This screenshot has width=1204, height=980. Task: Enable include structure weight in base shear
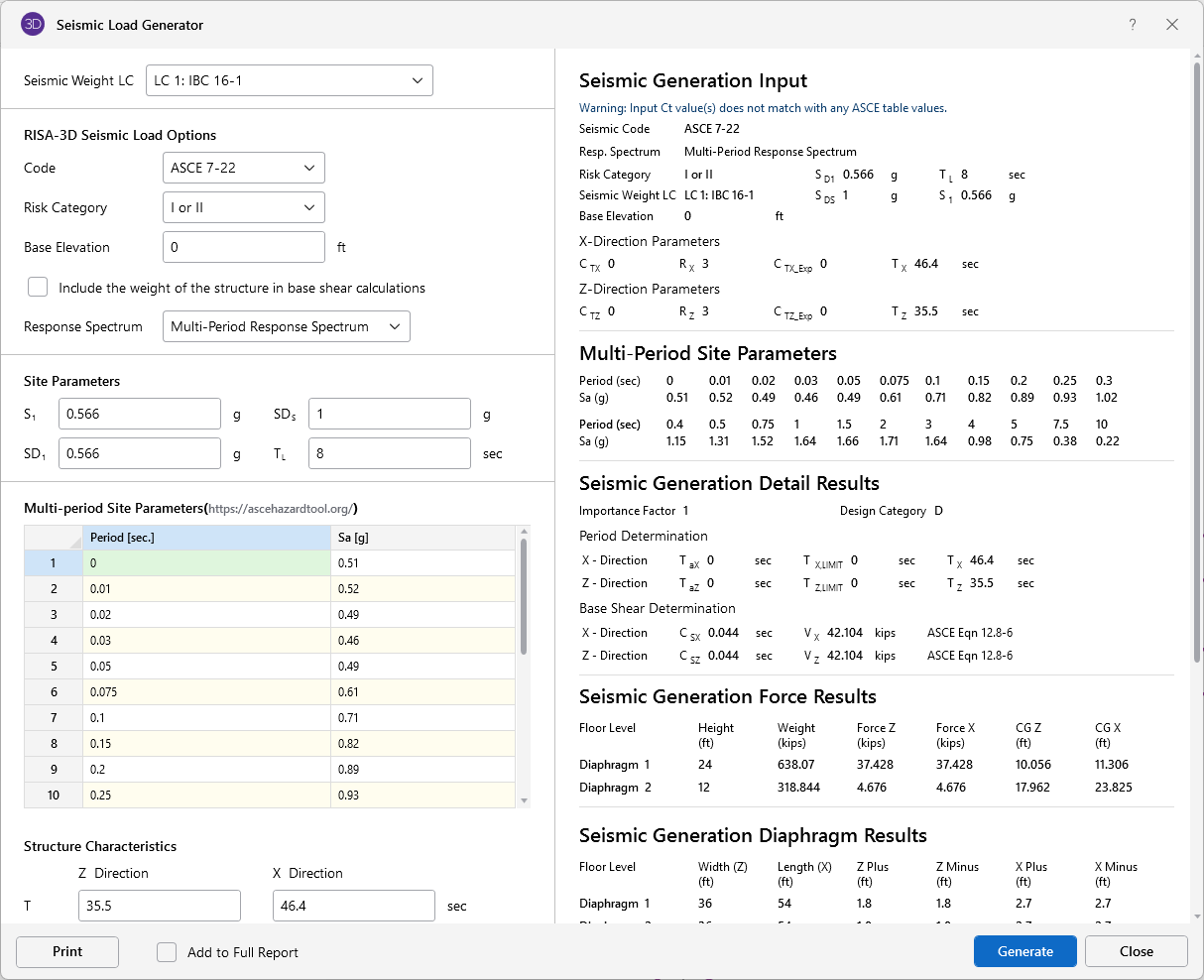[x=38, y=288]
